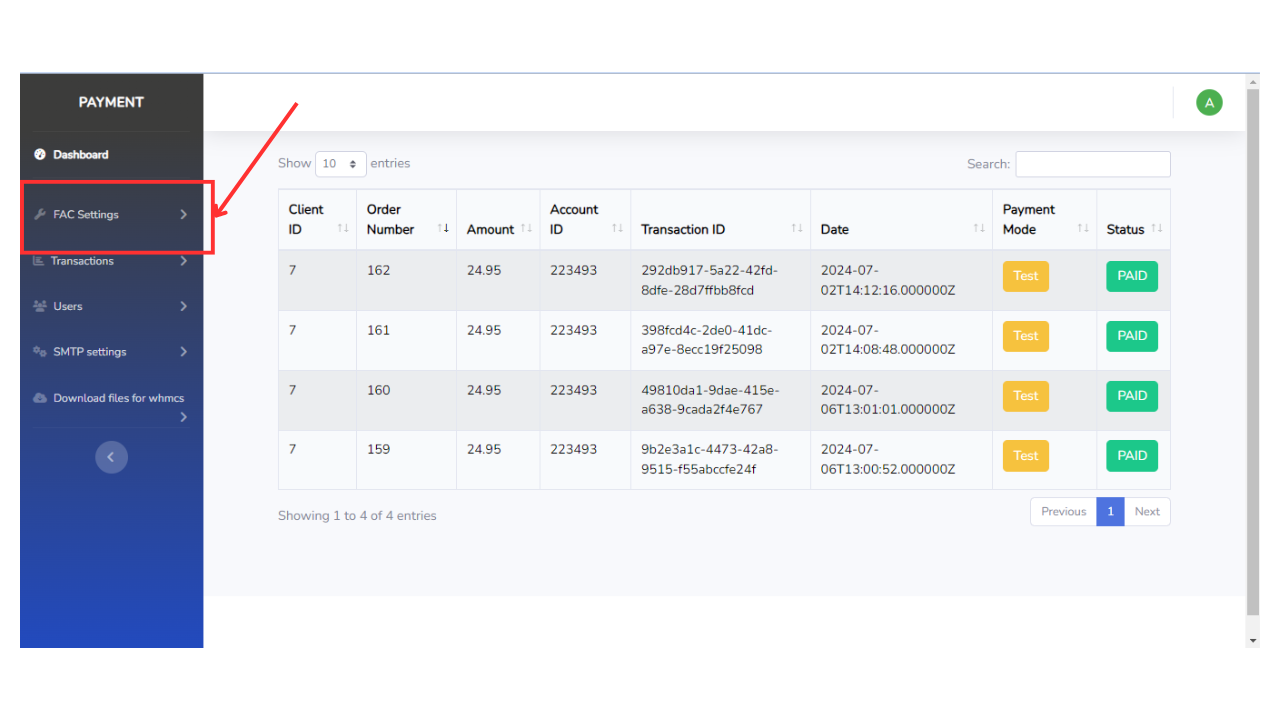Viewport: 1280px width, 720px height.
Task: Expand the FAC Settings chevron
Action: click(183, 215)
